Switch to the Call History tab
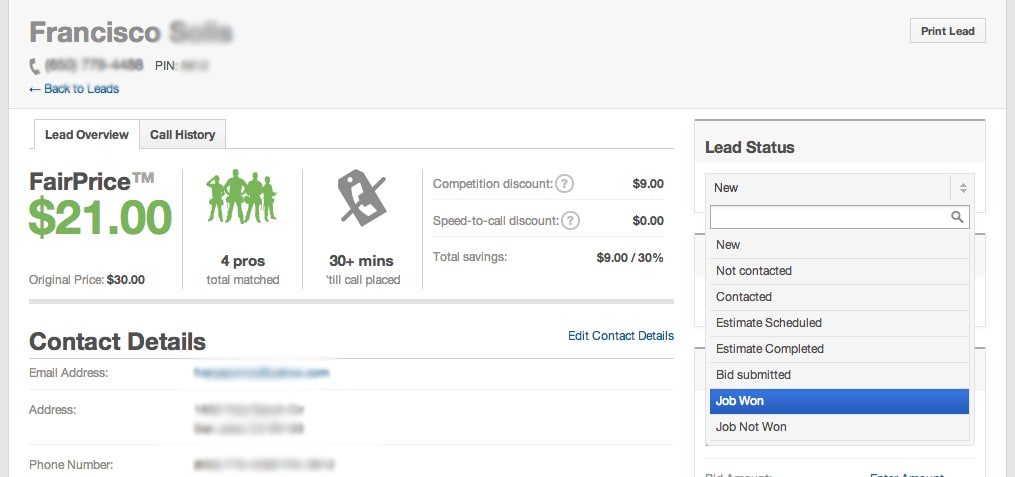The height and width of the screenshot is (477, 1015). pos(183,135)
